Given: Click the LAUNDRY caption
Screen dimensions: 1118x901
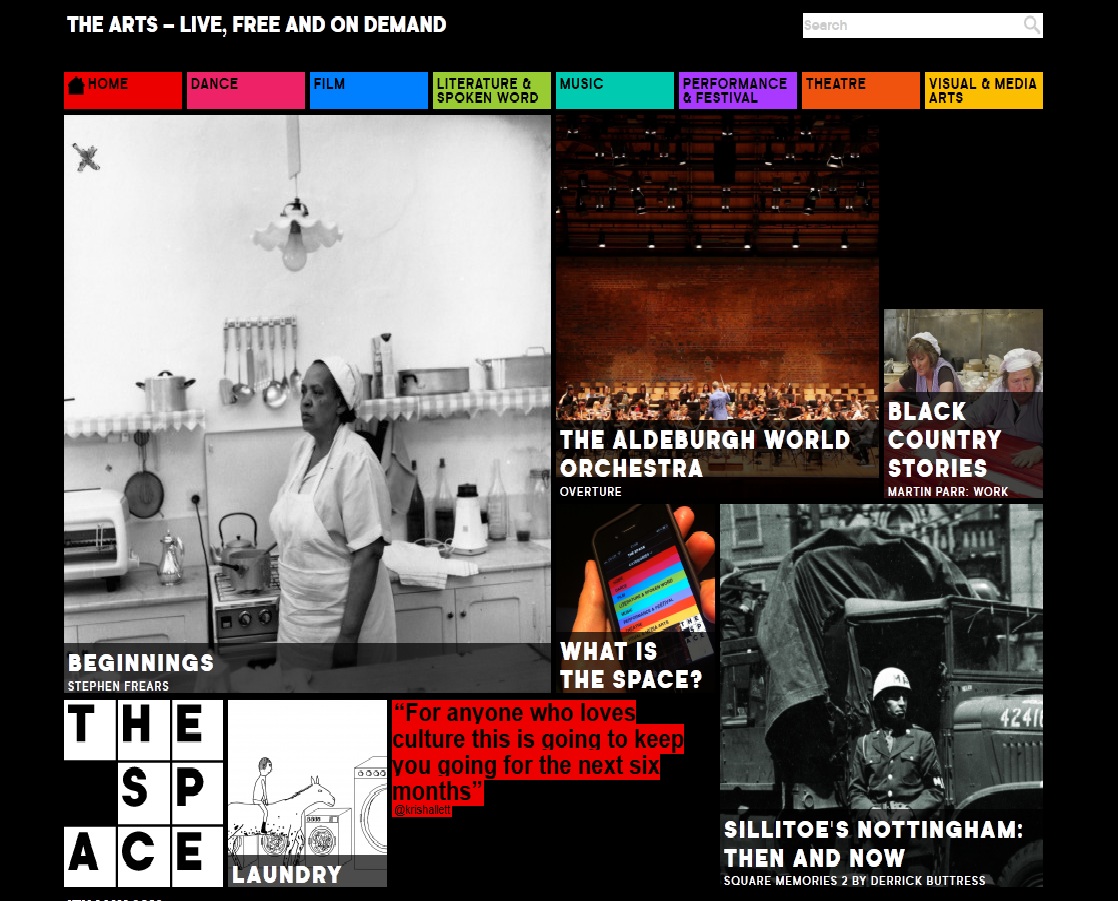Looking at the screenshot, I should coord(287,875).
